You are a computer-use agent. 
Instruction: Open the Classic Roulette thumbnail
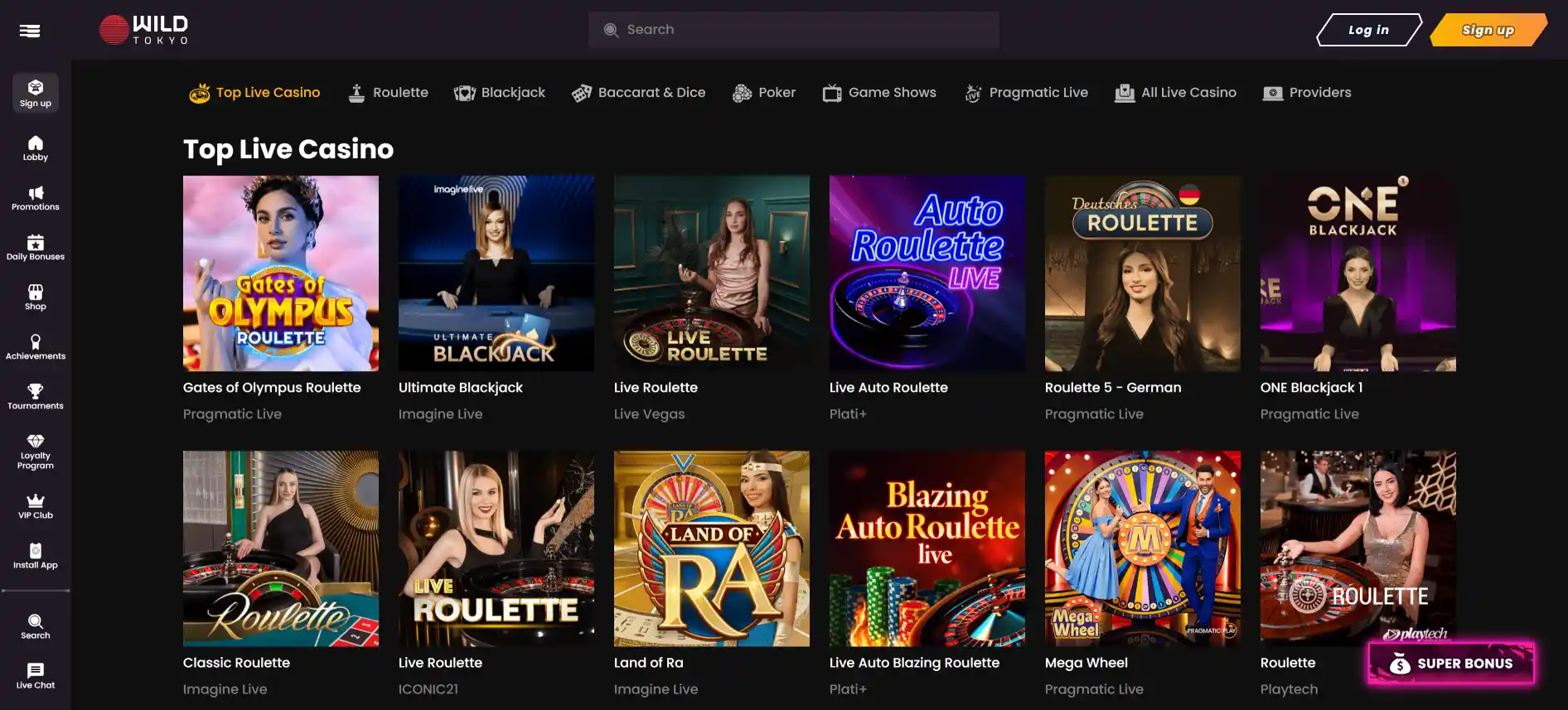tap(281, 548)
